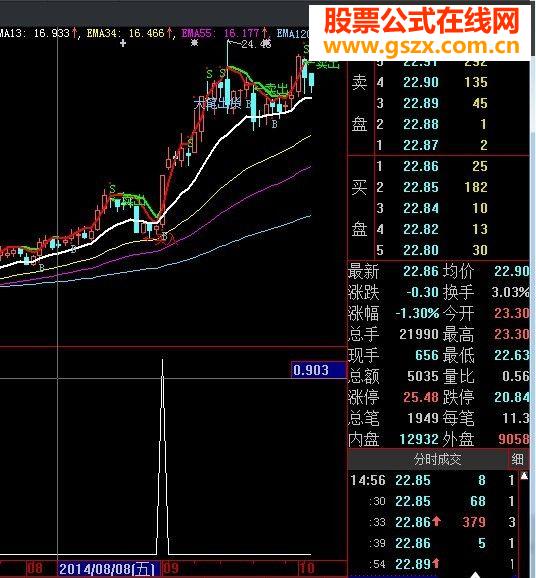Click the 换手 turnover value 3.03%
The image size is (536, 578).
tap(510, 292)
